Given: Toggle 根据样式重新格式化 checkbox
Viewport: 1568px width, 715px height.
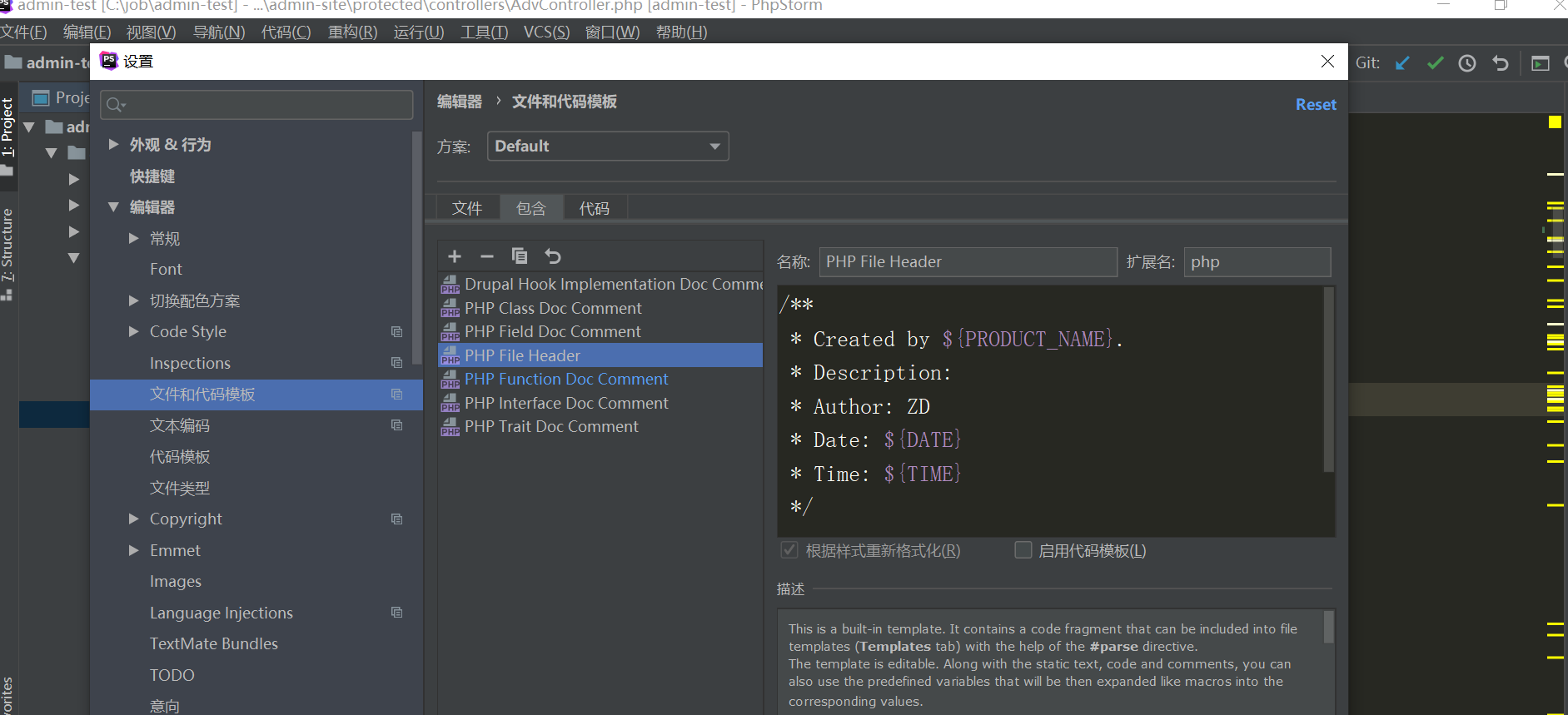Looking at the screenshot, I should pos(789,550).
